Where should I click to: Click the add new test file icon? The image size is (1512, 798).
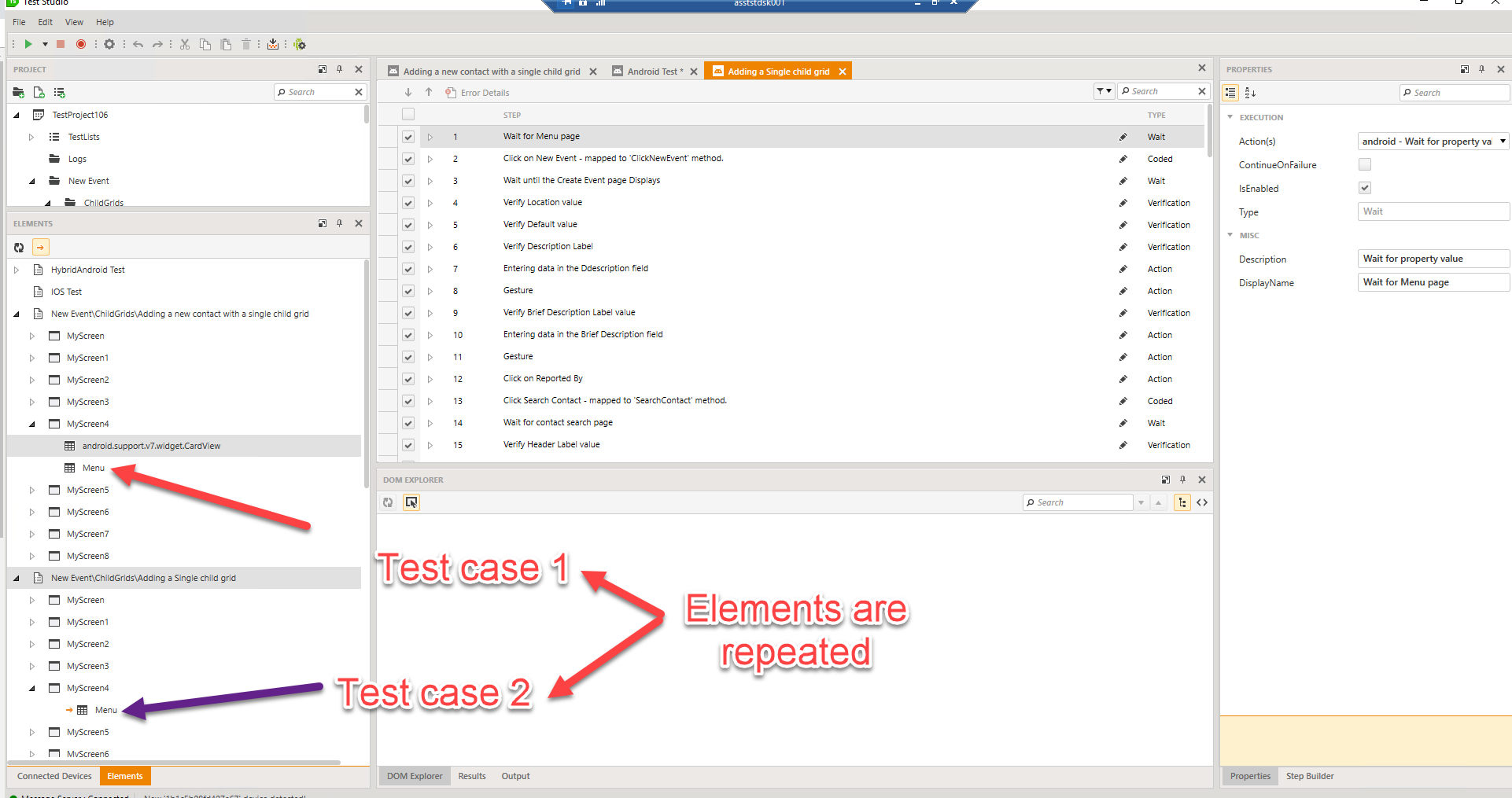click(39, 93)
